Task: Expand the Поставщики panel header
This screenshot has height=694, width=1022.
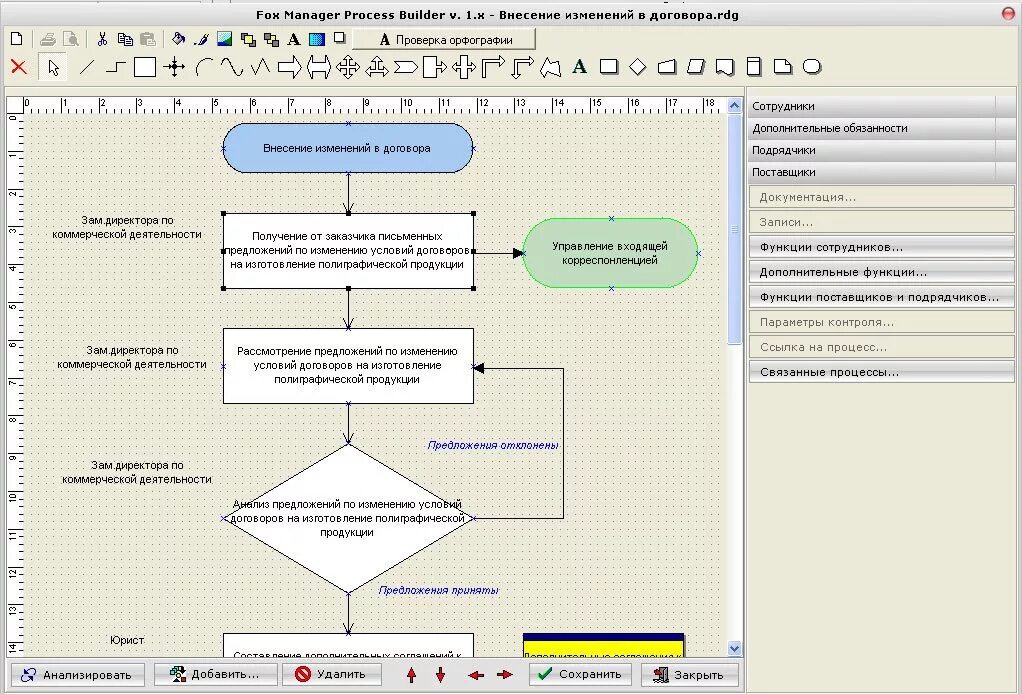Action: point(882,173)
